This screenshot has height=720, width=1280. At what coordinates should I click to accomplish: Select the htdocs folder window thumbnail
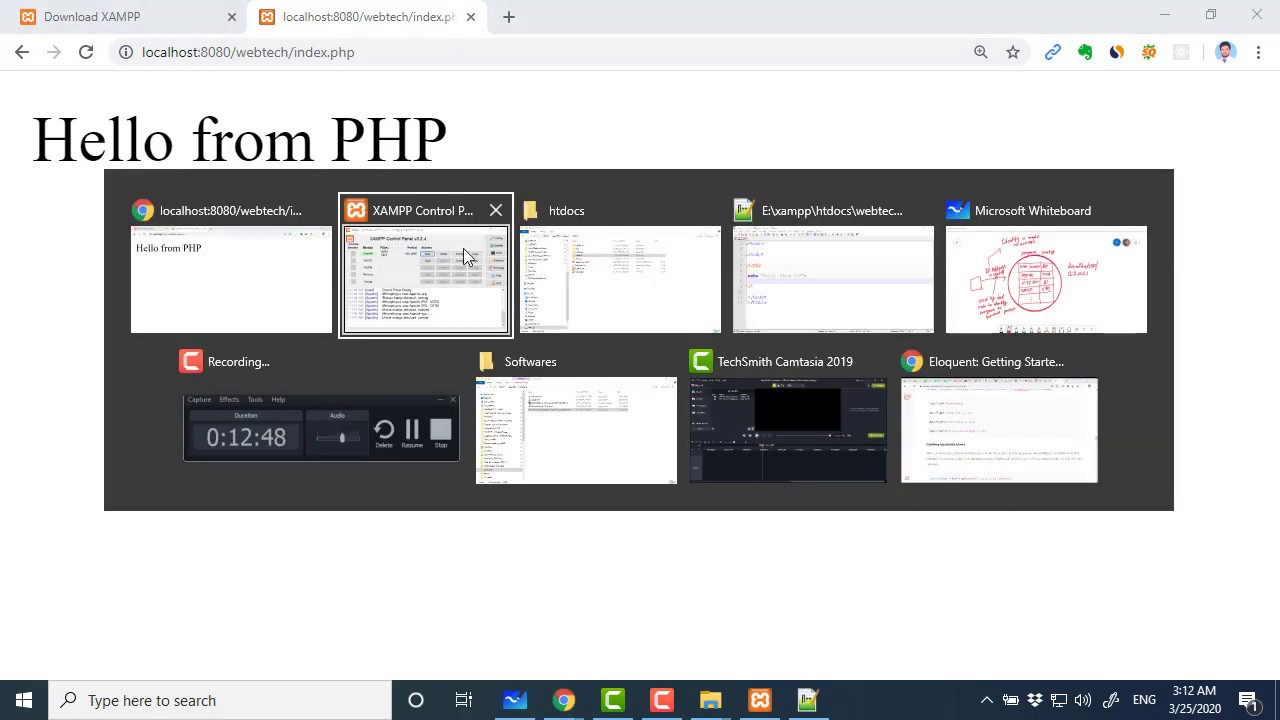tap(620, 279)
